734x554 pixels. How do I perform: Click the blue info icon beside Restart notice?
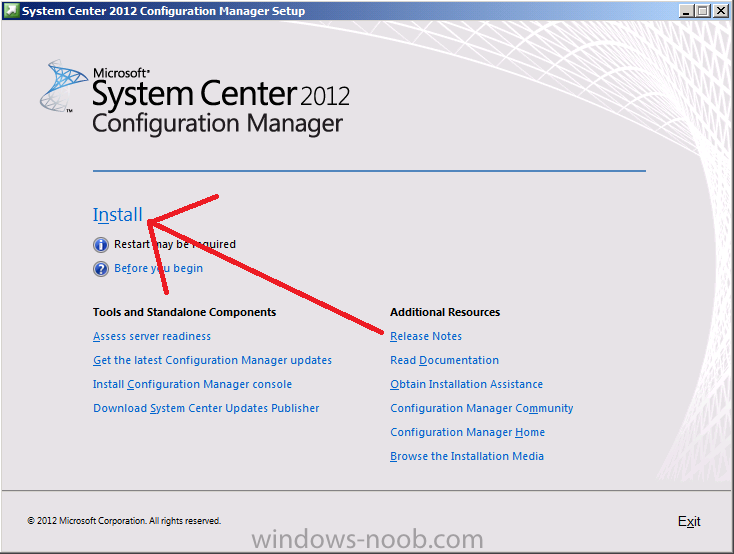pos(101,244)
